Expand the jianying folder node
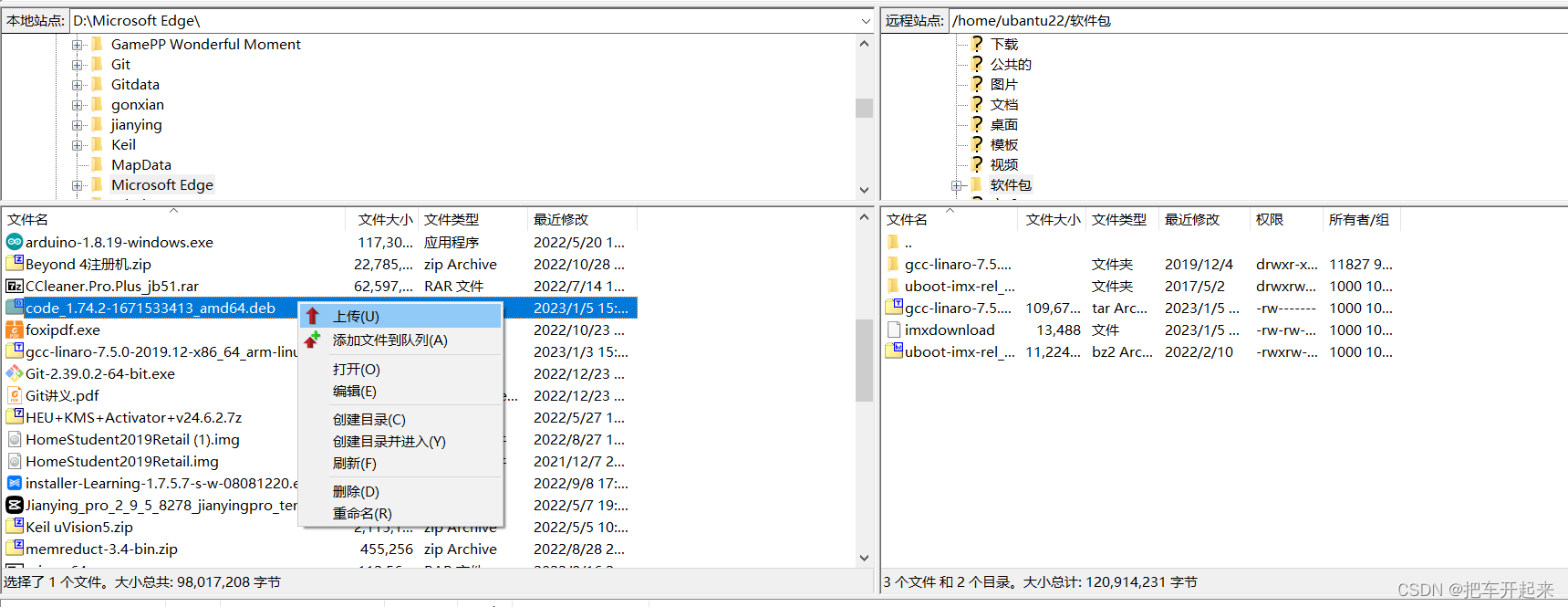The height and width of the screenshot is (607, 1568). 78,124
